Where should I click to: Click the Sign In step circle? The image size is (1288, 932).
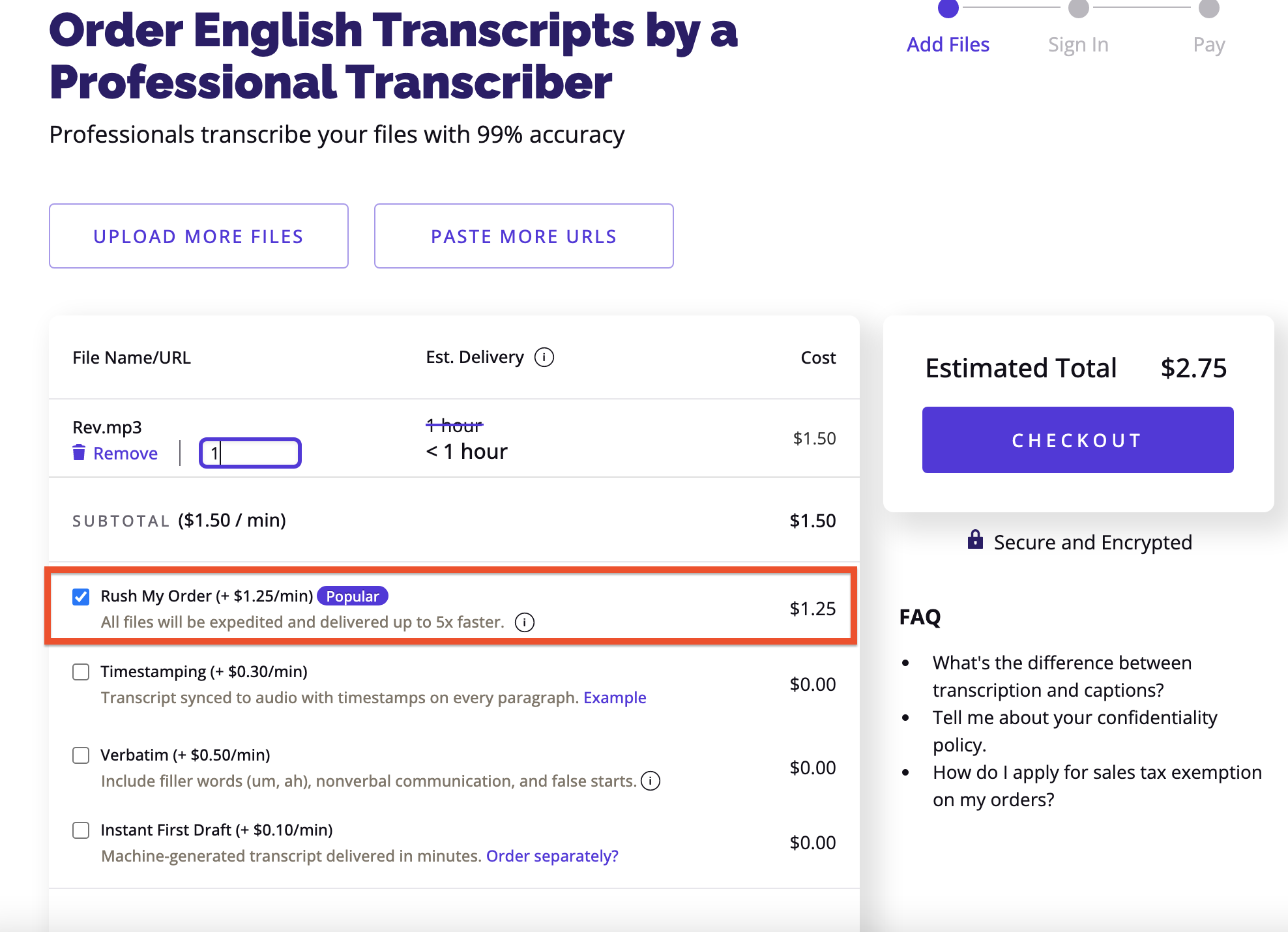coord(1079,8)
